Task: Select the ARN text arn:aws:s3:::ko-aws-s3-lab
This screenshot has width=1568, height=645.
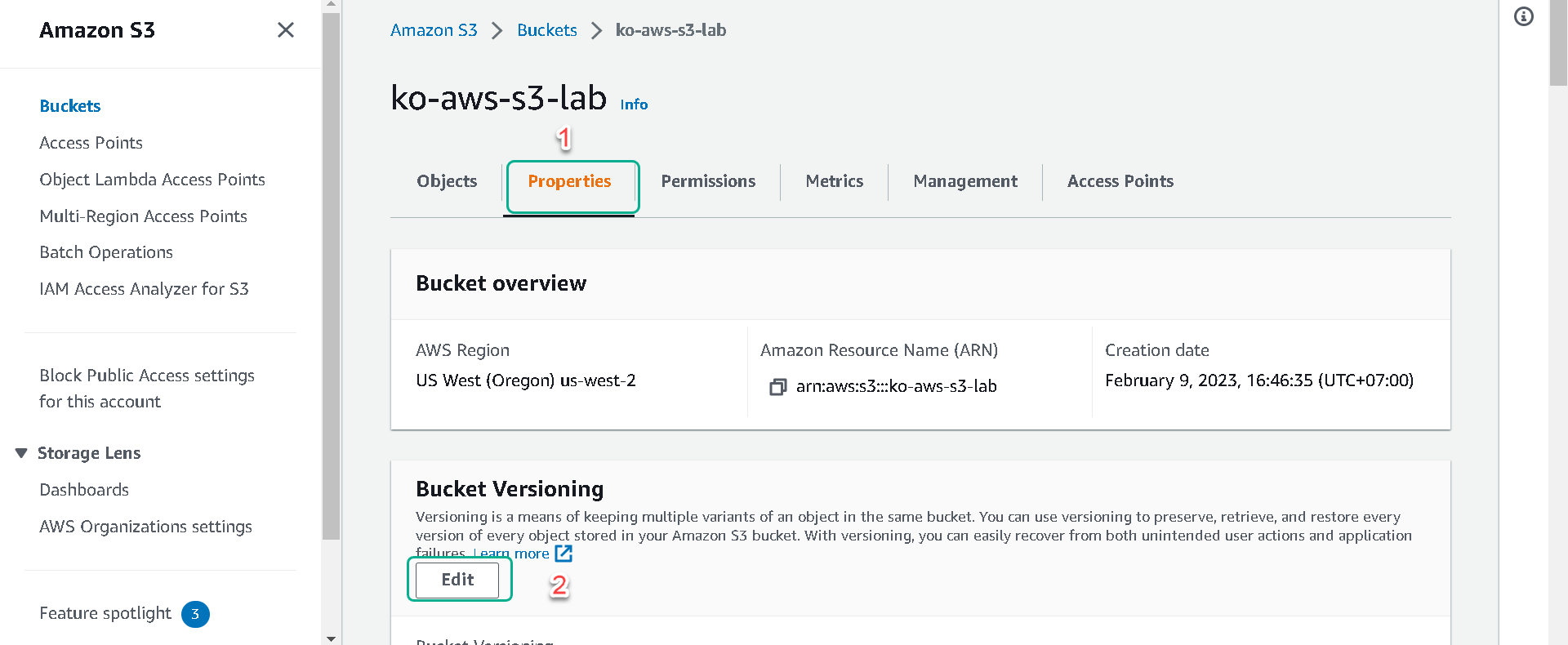Action: [897, 386]
